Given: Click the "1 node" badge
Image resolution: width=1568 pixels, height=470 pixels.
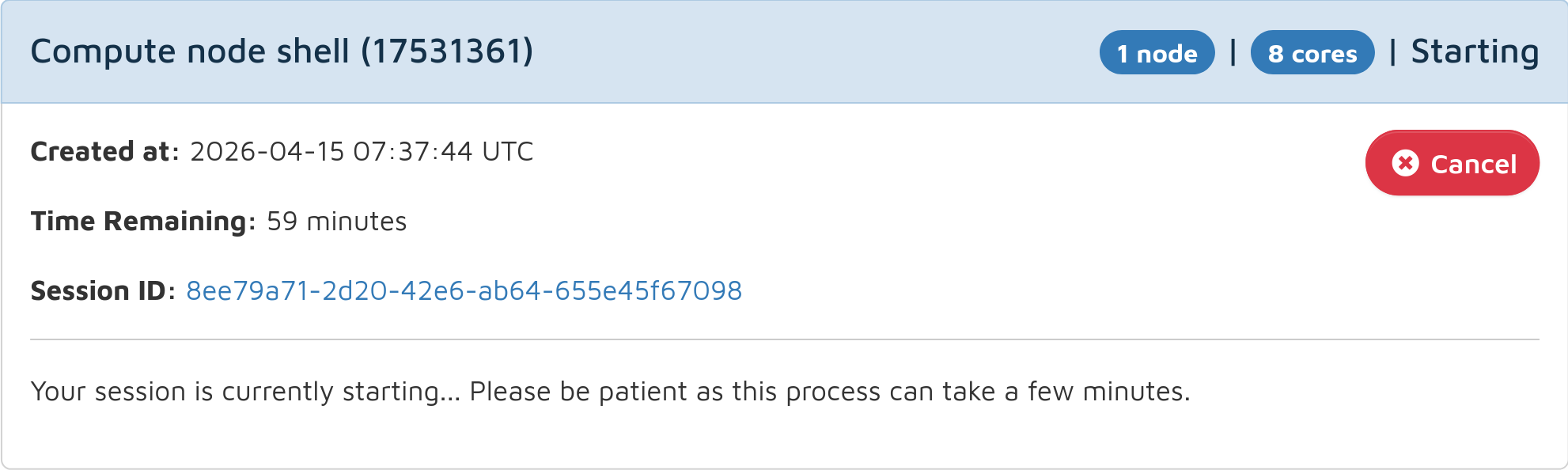Looking at the screenshot, I should point(1157,53).
